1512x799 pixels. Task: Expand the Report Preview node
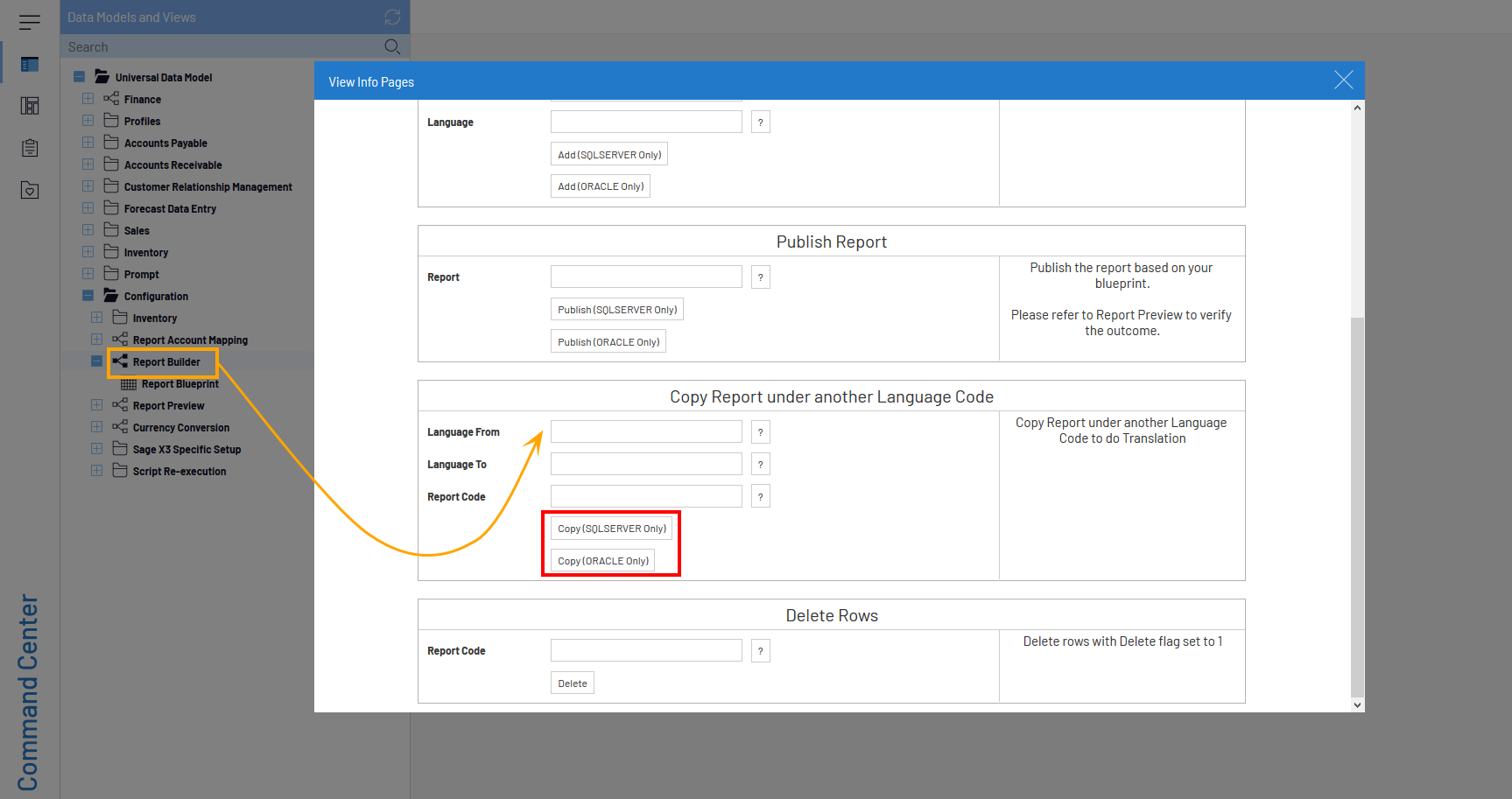[96, 405]
